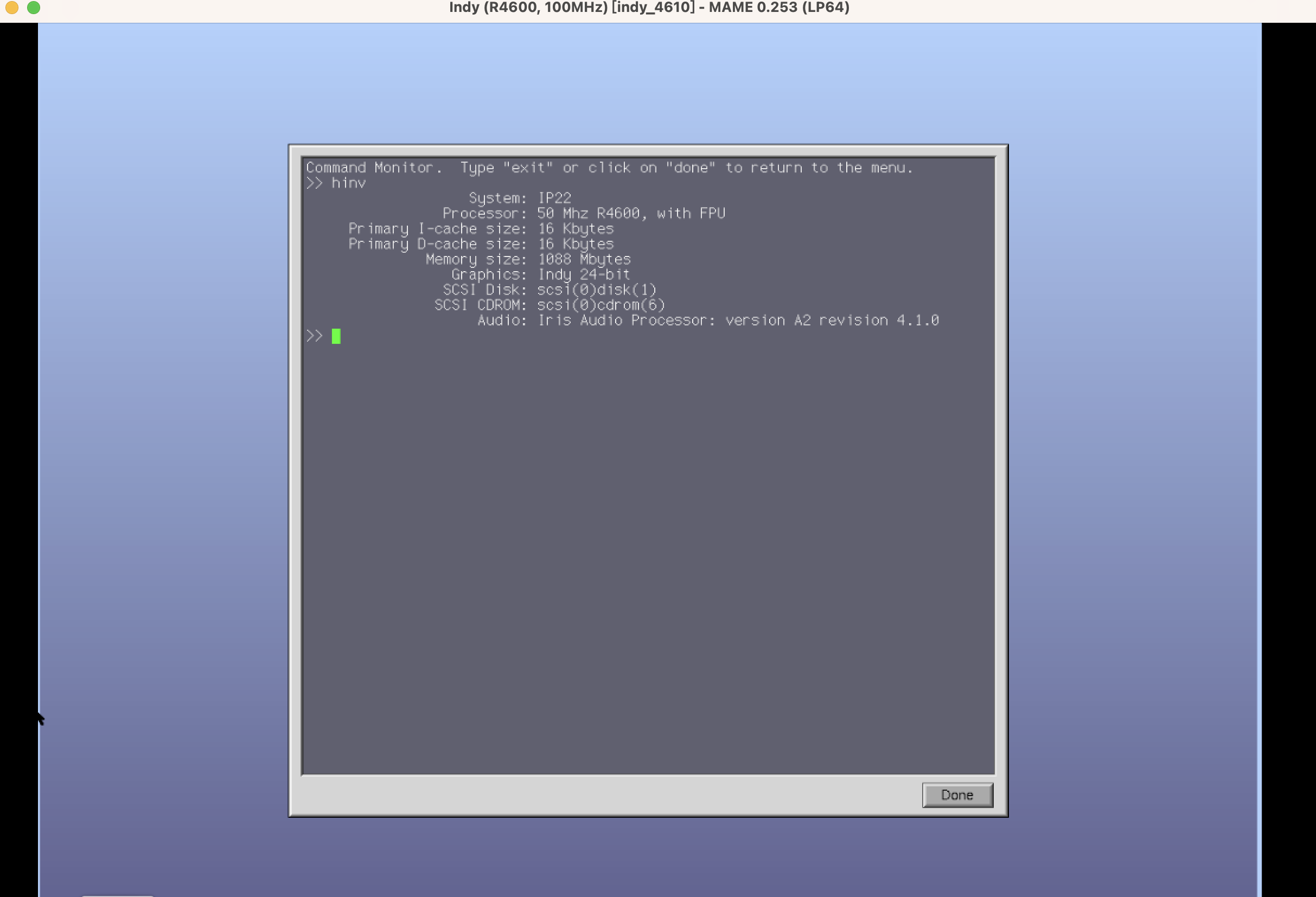This screenshot has height=897, width=1316.
Task: Click the Primary D-cache size line
Action: point(481,244)
